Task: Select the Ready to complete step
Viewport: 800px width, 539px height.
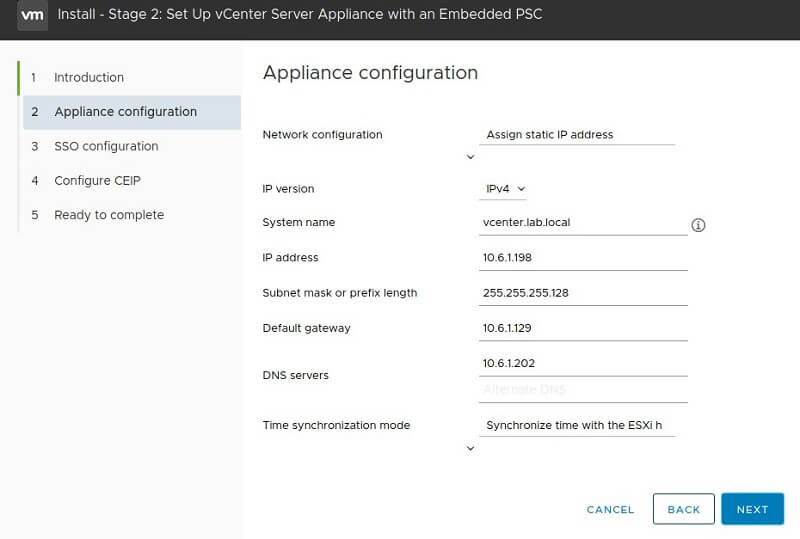Action: point(108,215)
